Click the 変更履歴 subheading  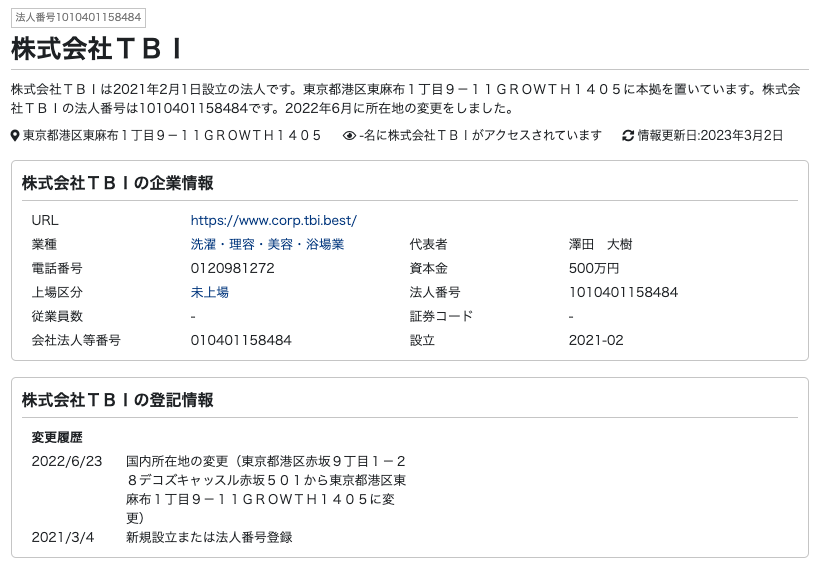(x=57, y=437)
